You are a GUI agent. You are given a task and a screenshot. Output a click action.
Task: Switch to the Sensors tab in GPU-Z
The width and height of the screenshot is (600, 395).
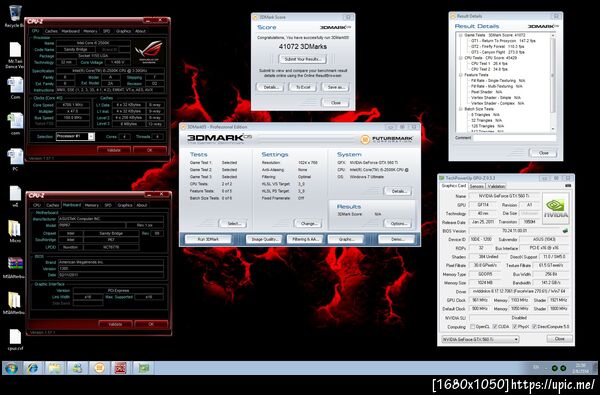(476, 186)
